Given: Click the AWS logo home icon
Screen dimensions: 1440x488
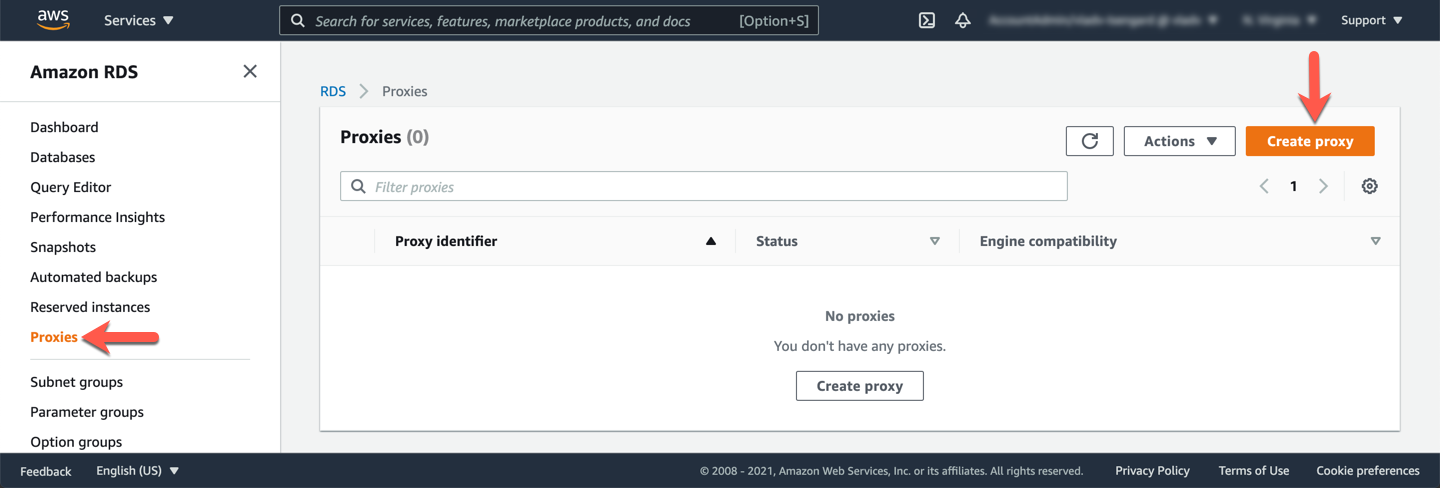Looking at the screenshot, I should tap(53, 20).
